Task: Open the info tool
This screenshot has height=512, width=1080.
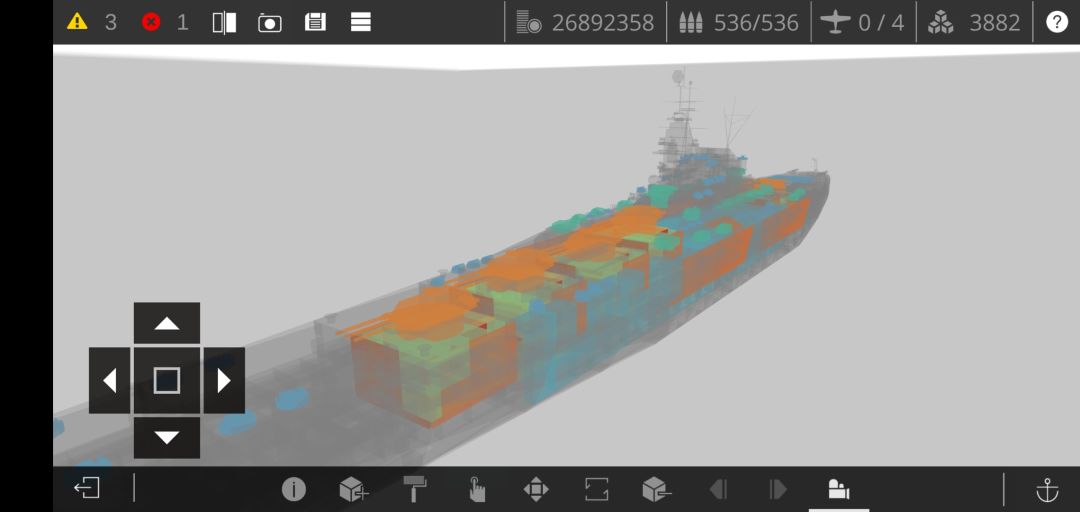Action: [x=293, y=489]
